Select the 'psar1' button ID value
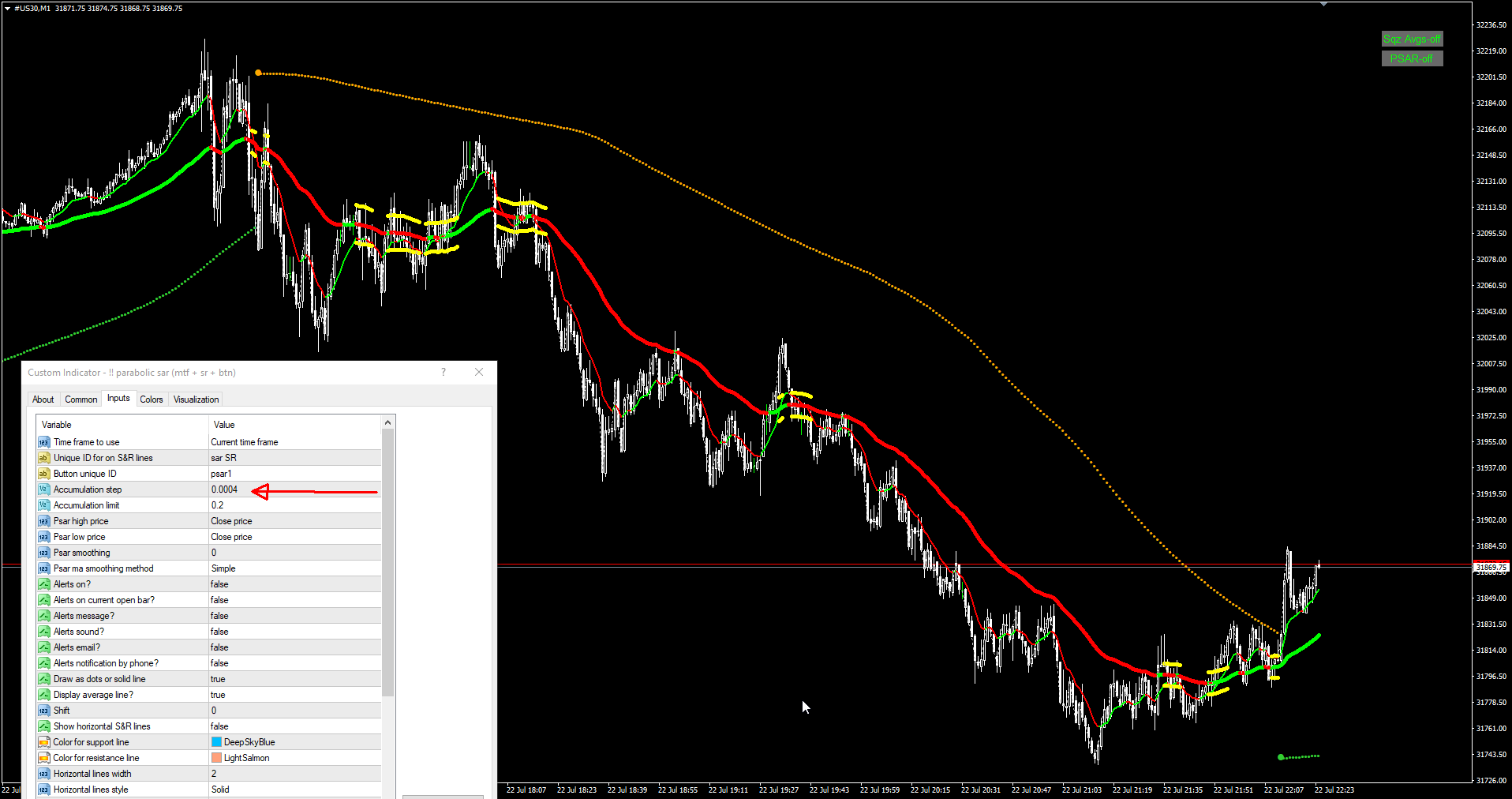 (x=221, y=474)
